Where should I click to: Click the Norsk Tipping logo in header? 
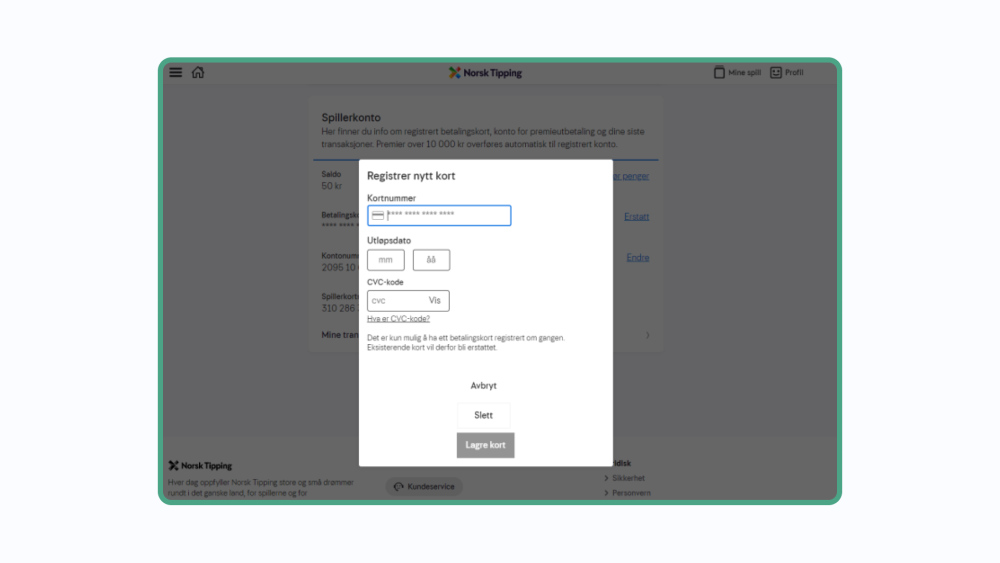486,73
